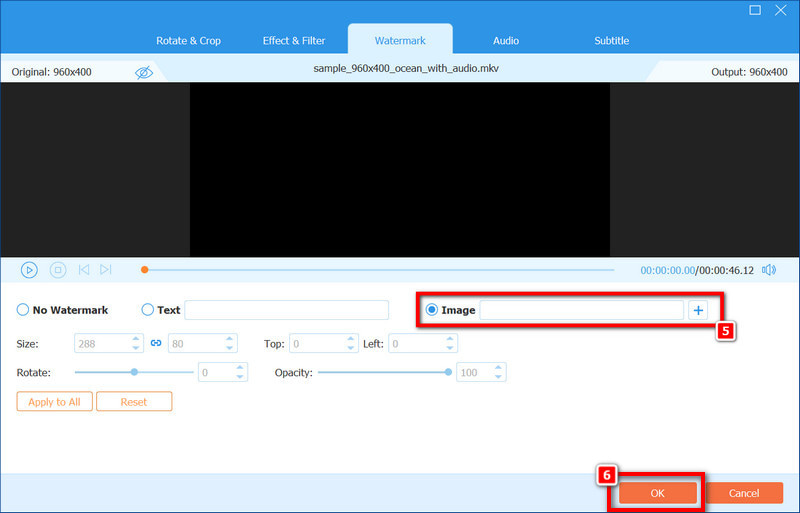This screenshot has height=513, width=800.
Task: Select the Text watermark radio button
Action: [x=148, y=310]
